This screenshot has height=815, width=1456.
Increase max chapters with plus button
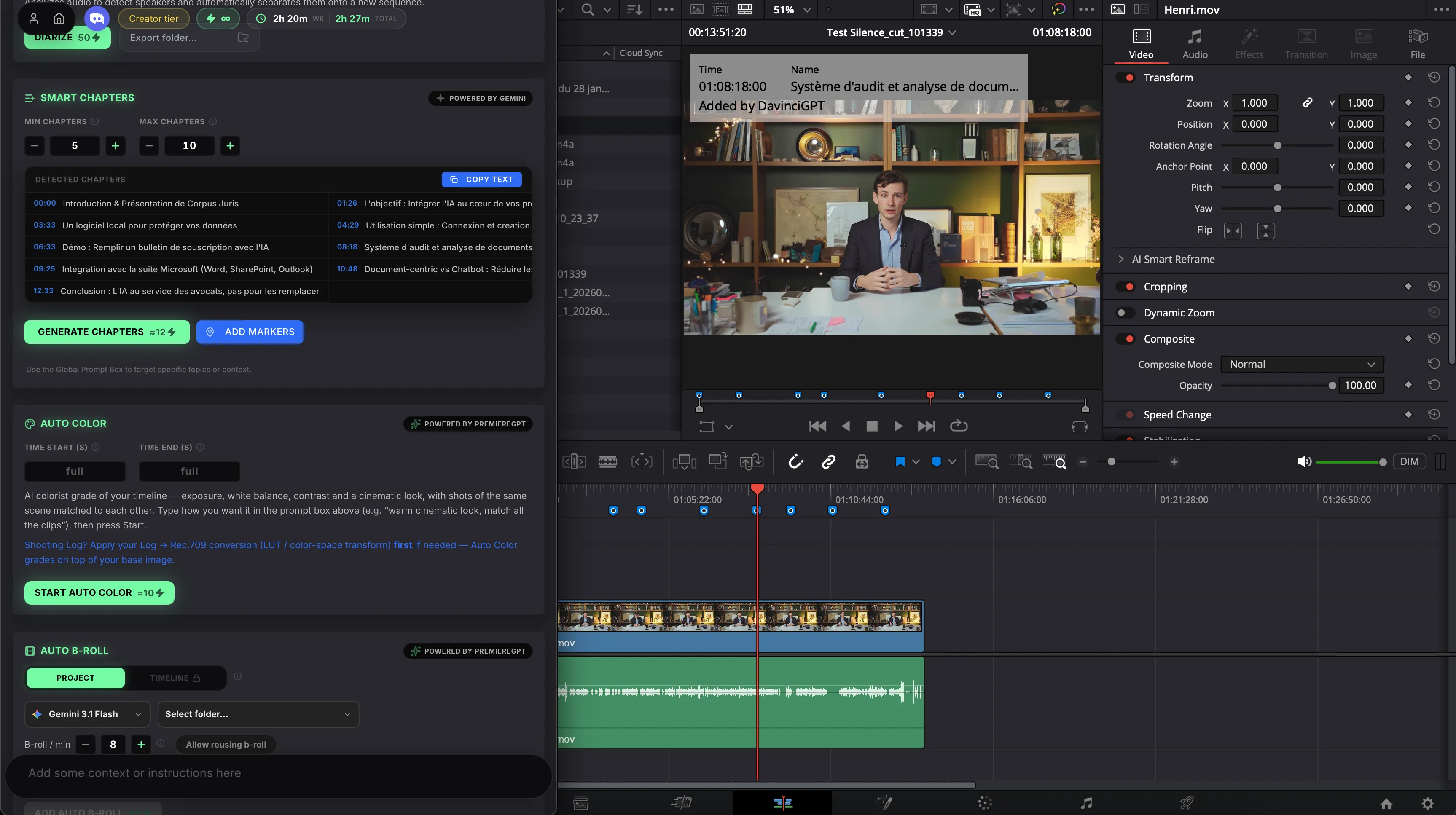(x=230, y=146)
